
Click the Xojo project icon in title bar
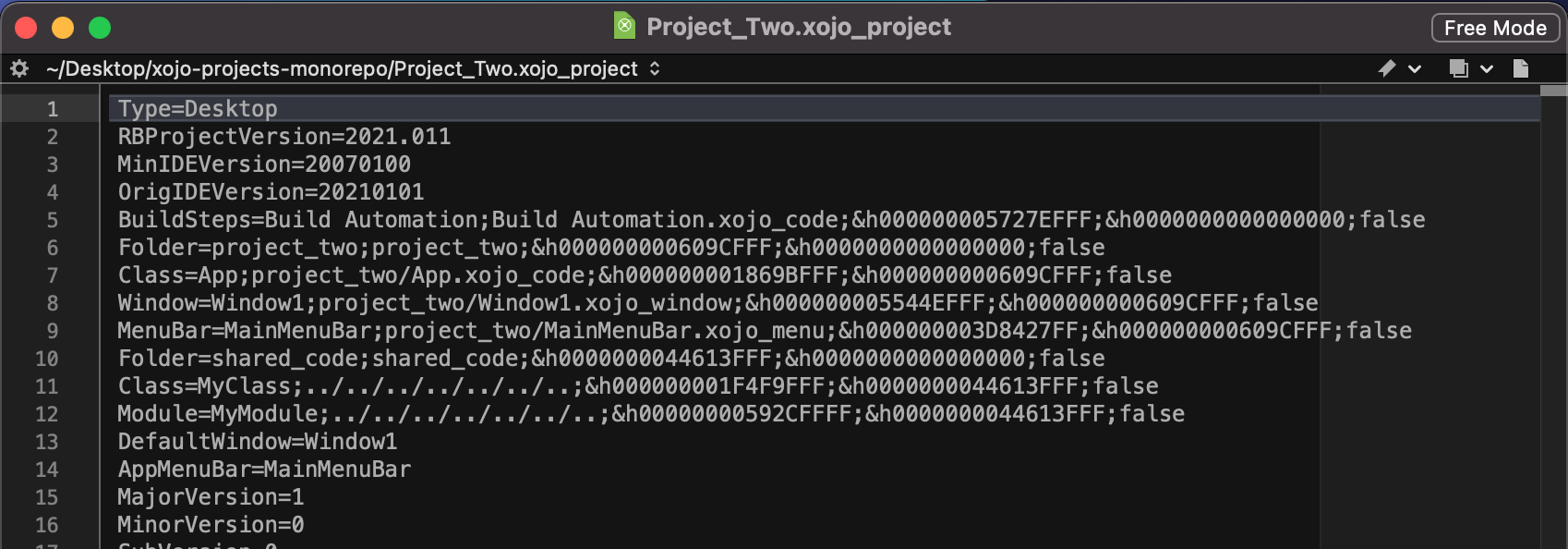[625, 26]
